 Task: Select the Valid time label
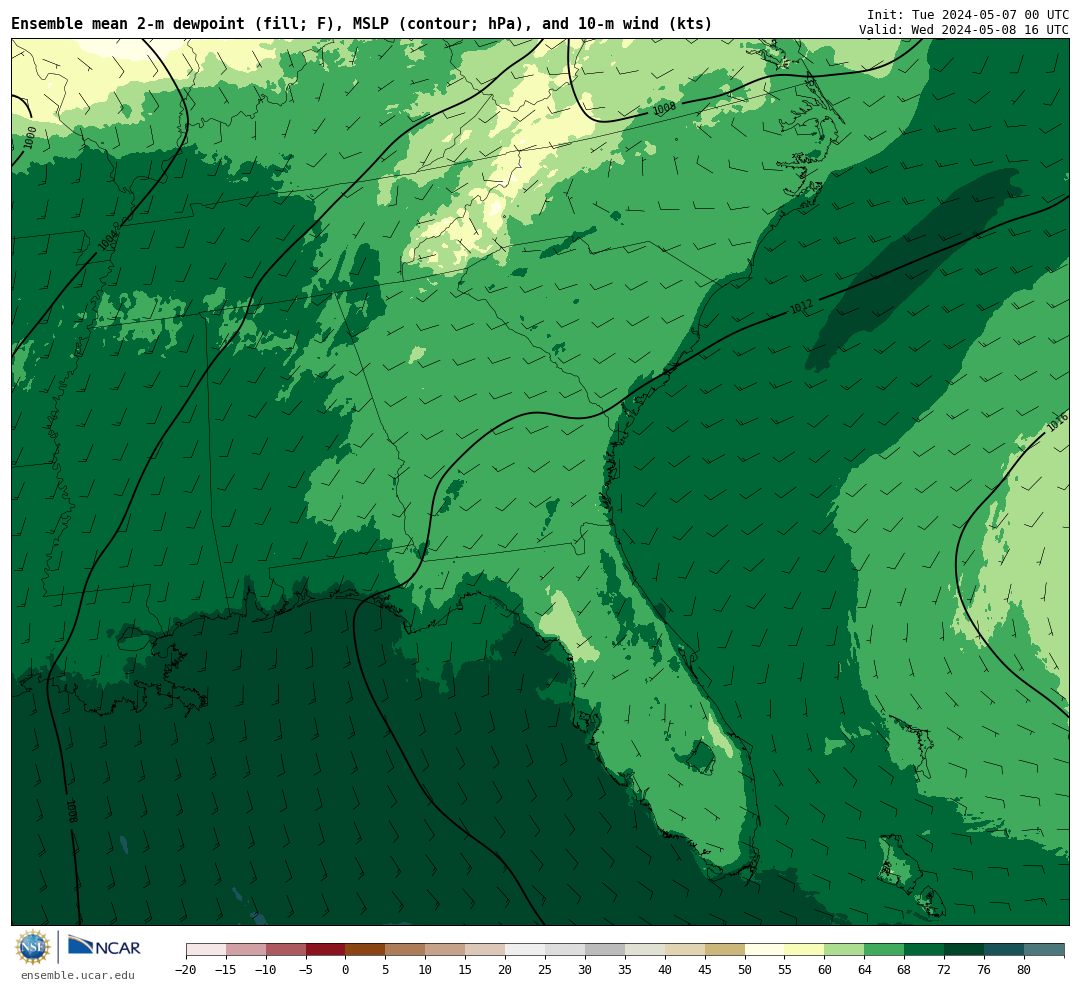(x=964, y=30)
